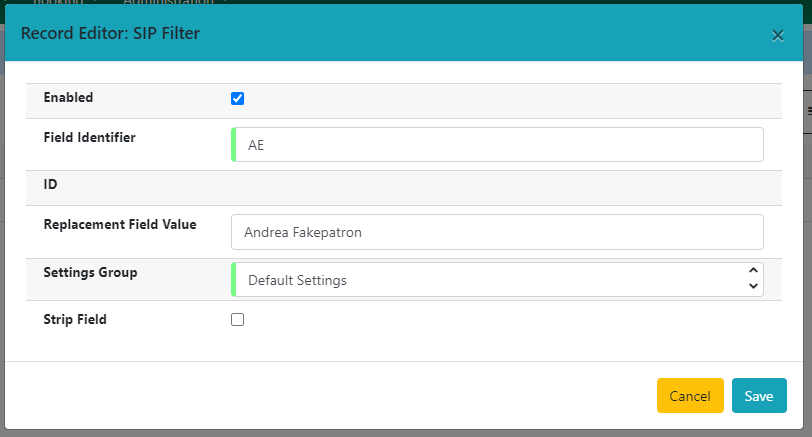Open the Settings Group dropdown
This screenshot has width=812, height=437.
[497, 280]
